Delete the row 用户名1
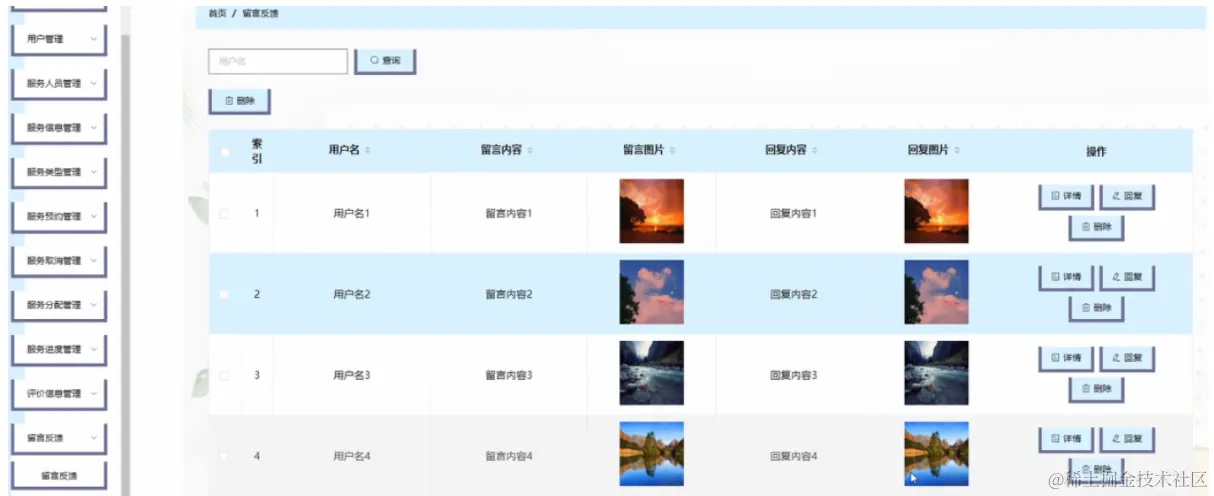The image size is (1214, 496). pos(1096,228)
